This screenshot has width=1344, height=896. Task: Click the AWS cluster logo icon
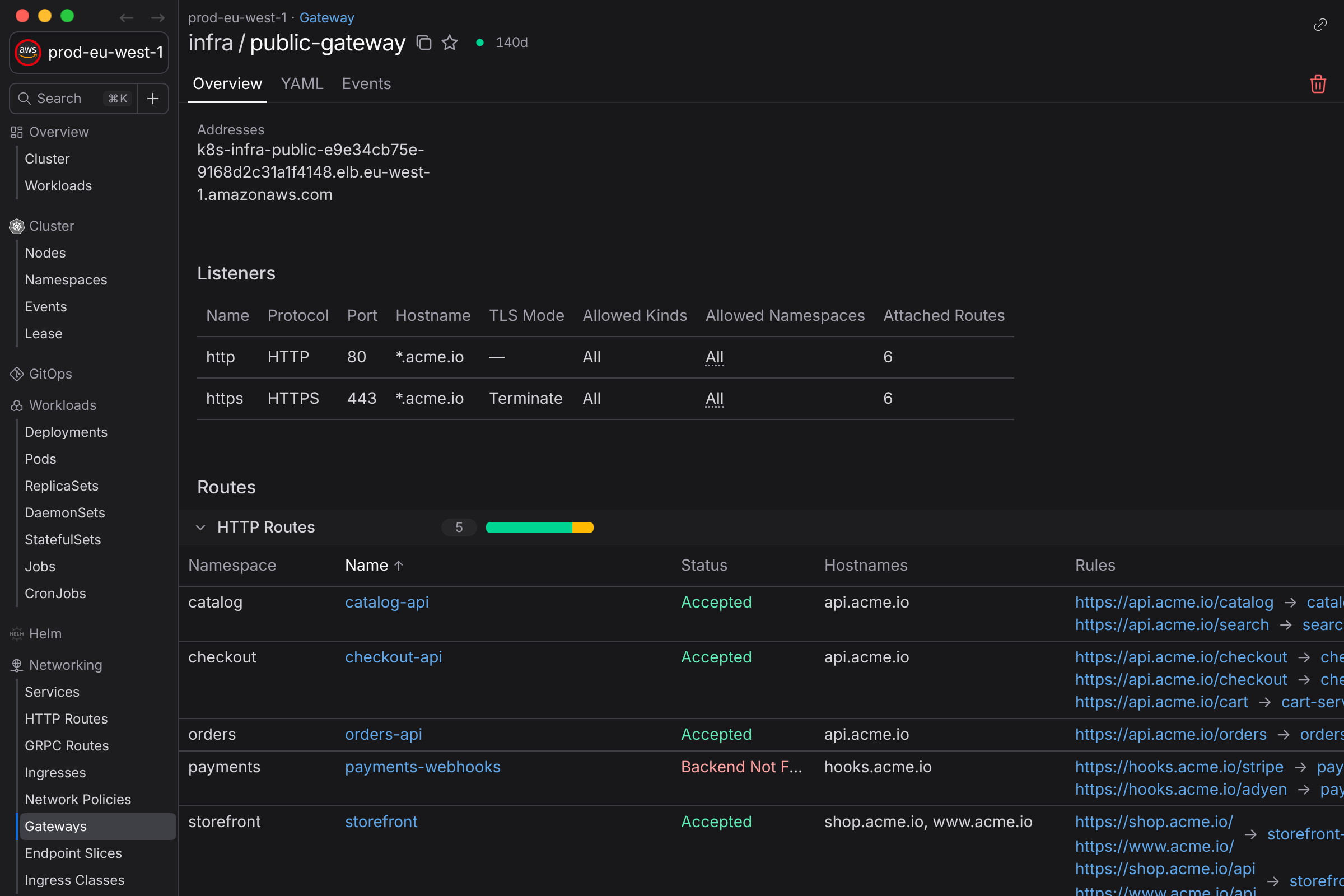tap(27, 52)
